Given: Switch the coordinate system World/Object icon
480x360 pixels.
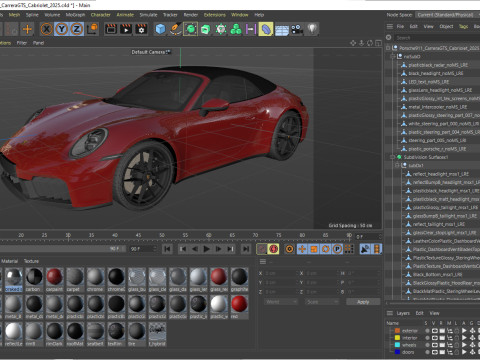Looking at the screenshot, I should point(92,29).
